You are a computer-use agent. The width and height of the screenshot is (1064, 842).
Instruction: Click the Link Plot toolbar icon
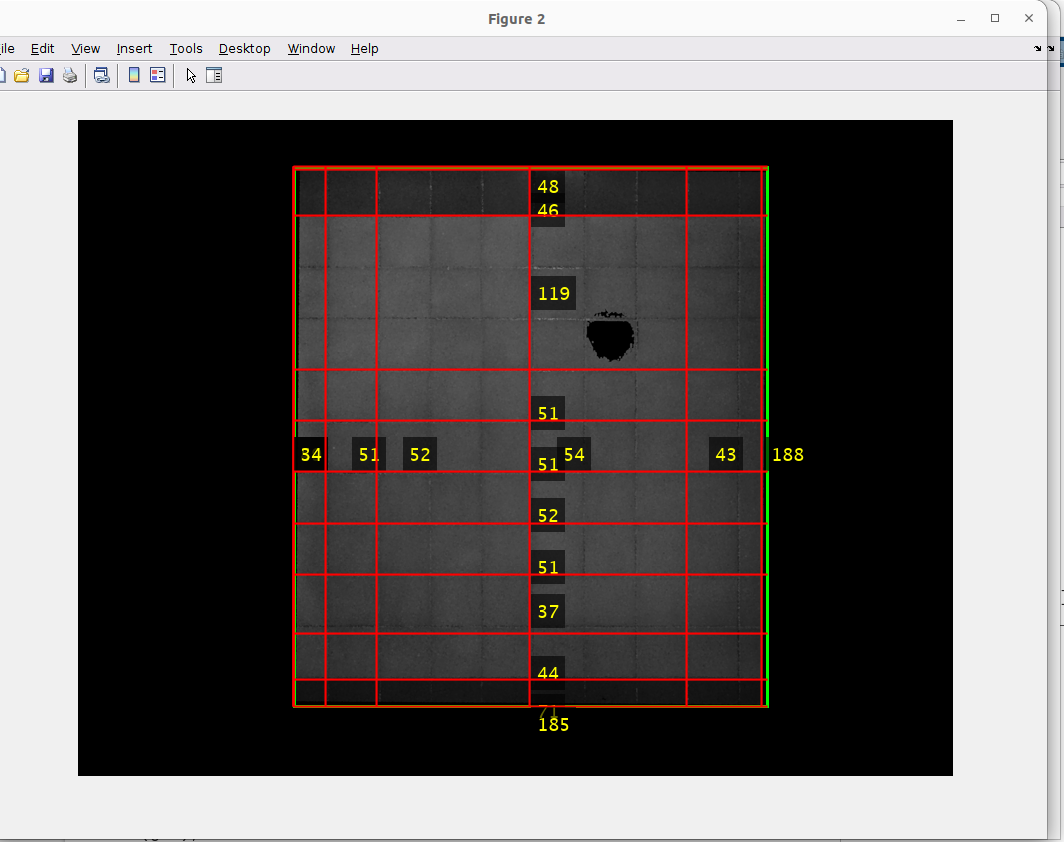pos(101,75)
